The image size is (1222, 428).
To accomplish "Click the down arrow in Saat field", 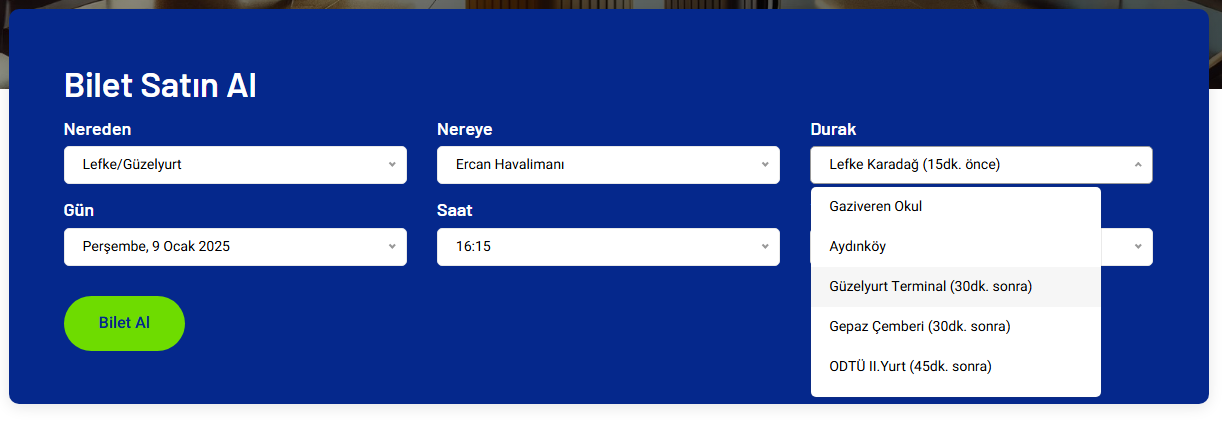I will (x=765, y=247).
